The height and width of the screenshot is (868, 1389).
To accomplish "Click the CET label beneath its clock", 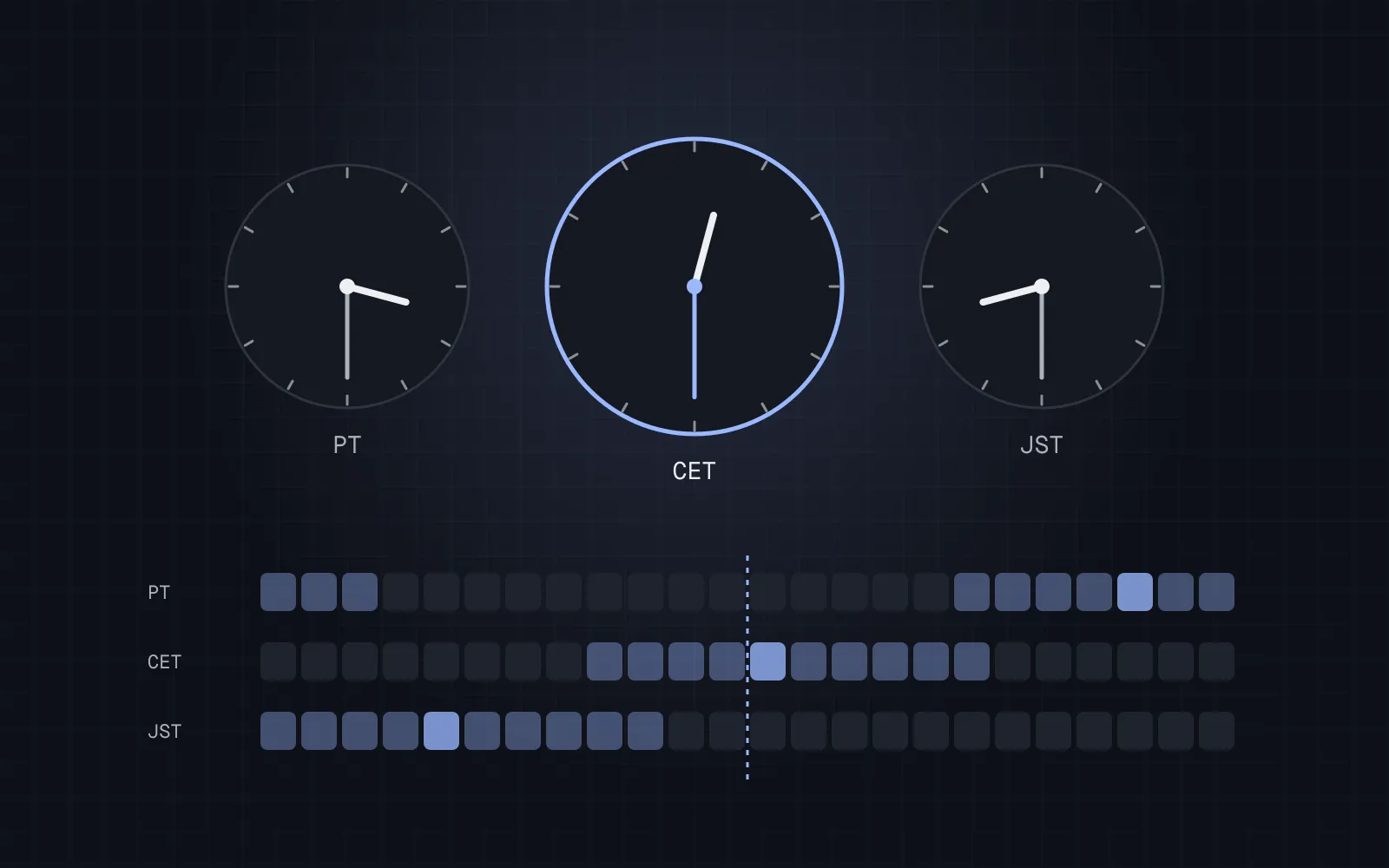I will (x=694, y=470).
